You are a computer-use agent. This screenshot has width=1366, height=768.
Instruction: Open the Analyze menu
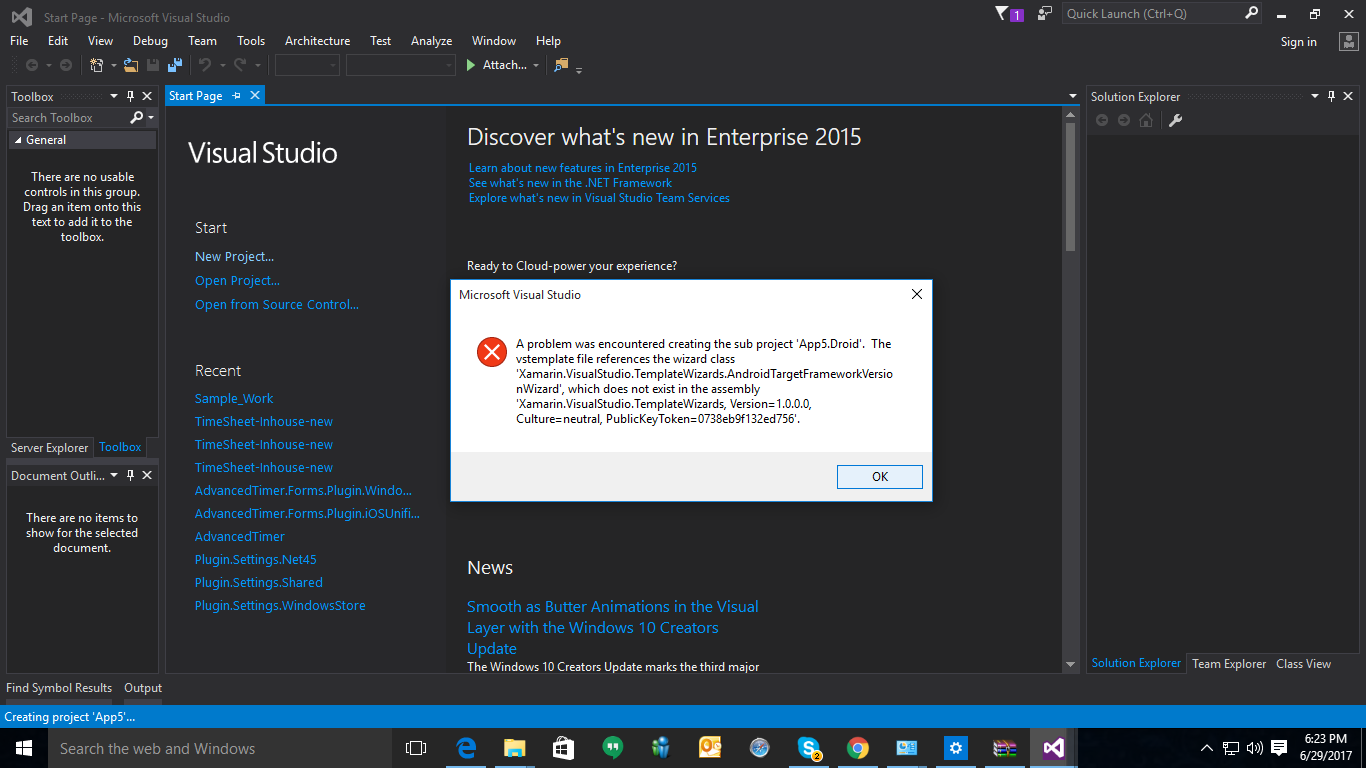[x=431, y=41]
